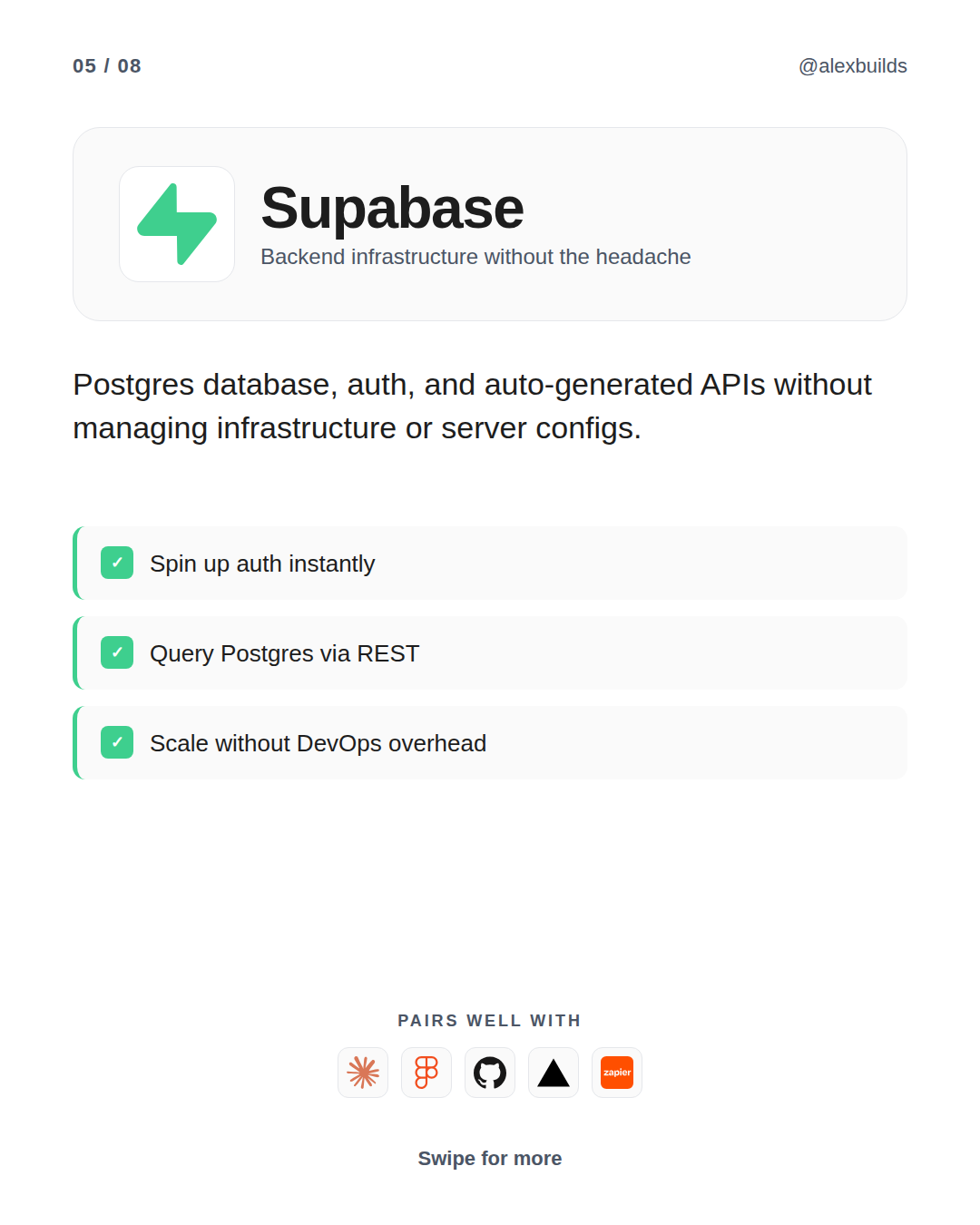Toggle the 'Scale without DevOps overhead' checkbox
This screenshot has width=980, height=1225.
117,742
